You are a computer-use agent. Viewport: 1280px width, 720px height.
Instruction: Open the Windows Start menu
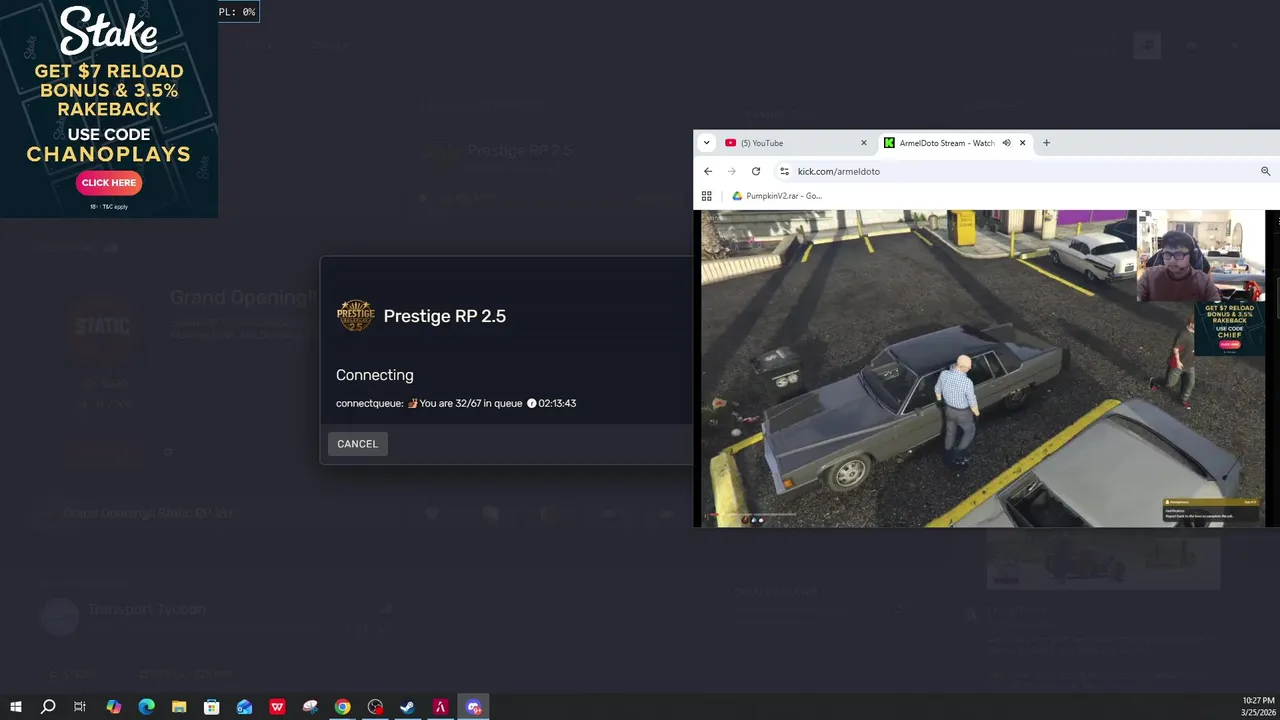pos(16,707)
